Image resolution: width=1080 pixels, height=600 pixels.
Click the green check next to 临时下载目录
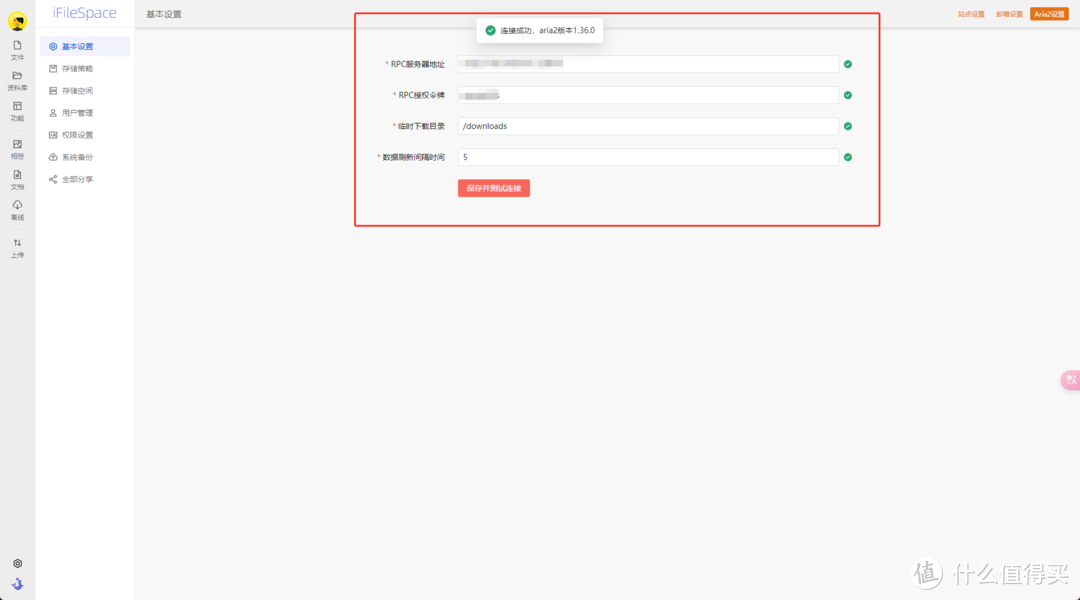pos(848,126)
